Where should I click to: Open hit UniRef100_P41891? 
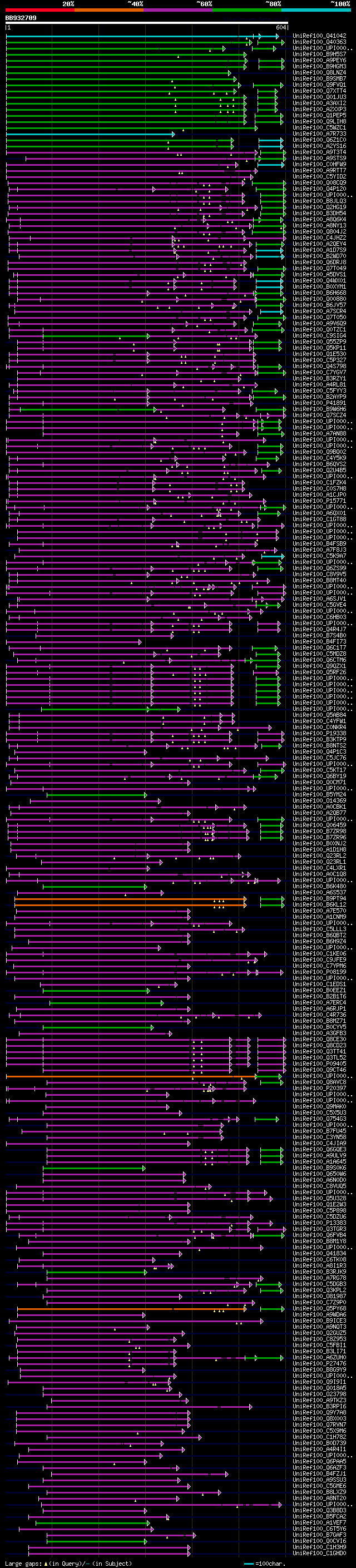coord(319,403)
